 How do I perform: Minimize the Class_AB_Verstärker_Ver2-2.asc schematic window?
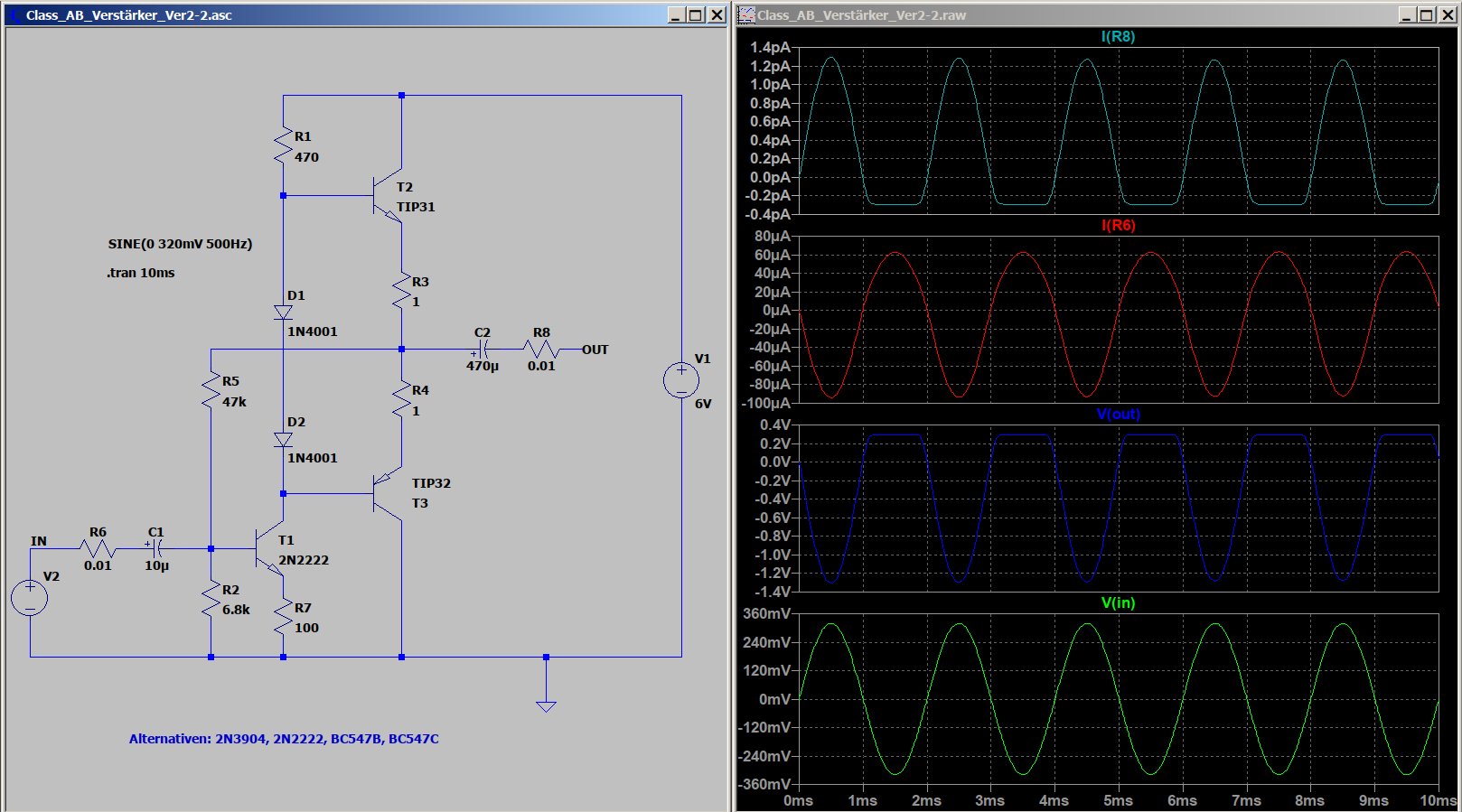click(675, 14)
